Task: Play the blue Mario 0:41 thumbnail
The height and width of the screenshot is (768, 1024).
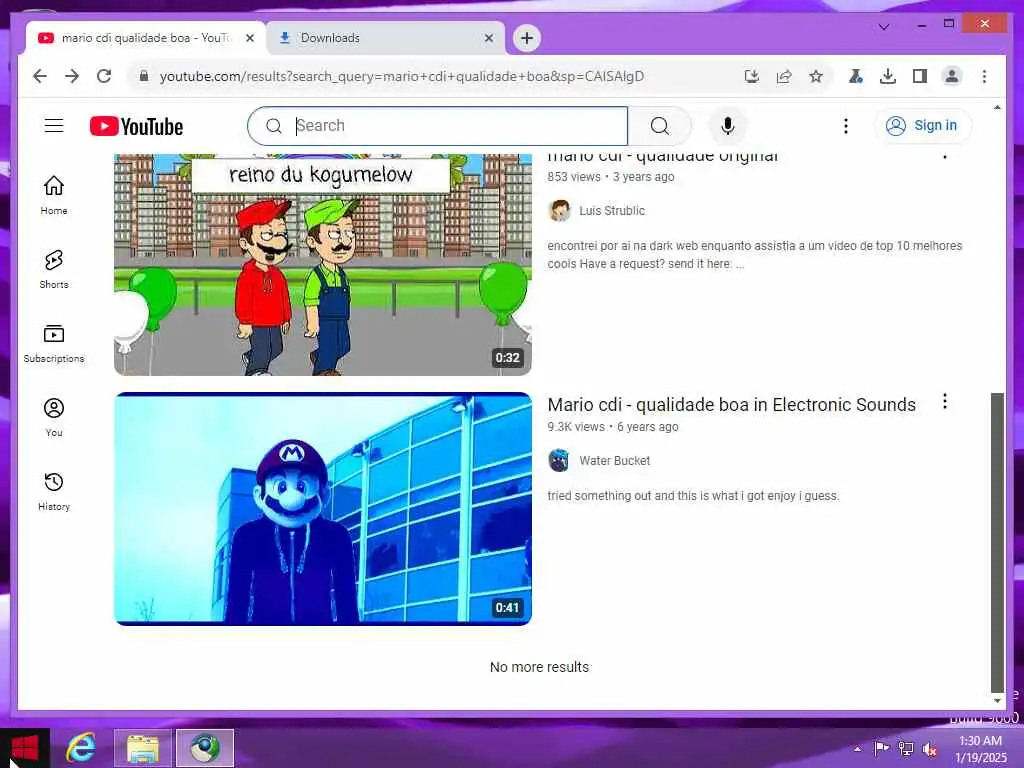Action: [323, 509]
